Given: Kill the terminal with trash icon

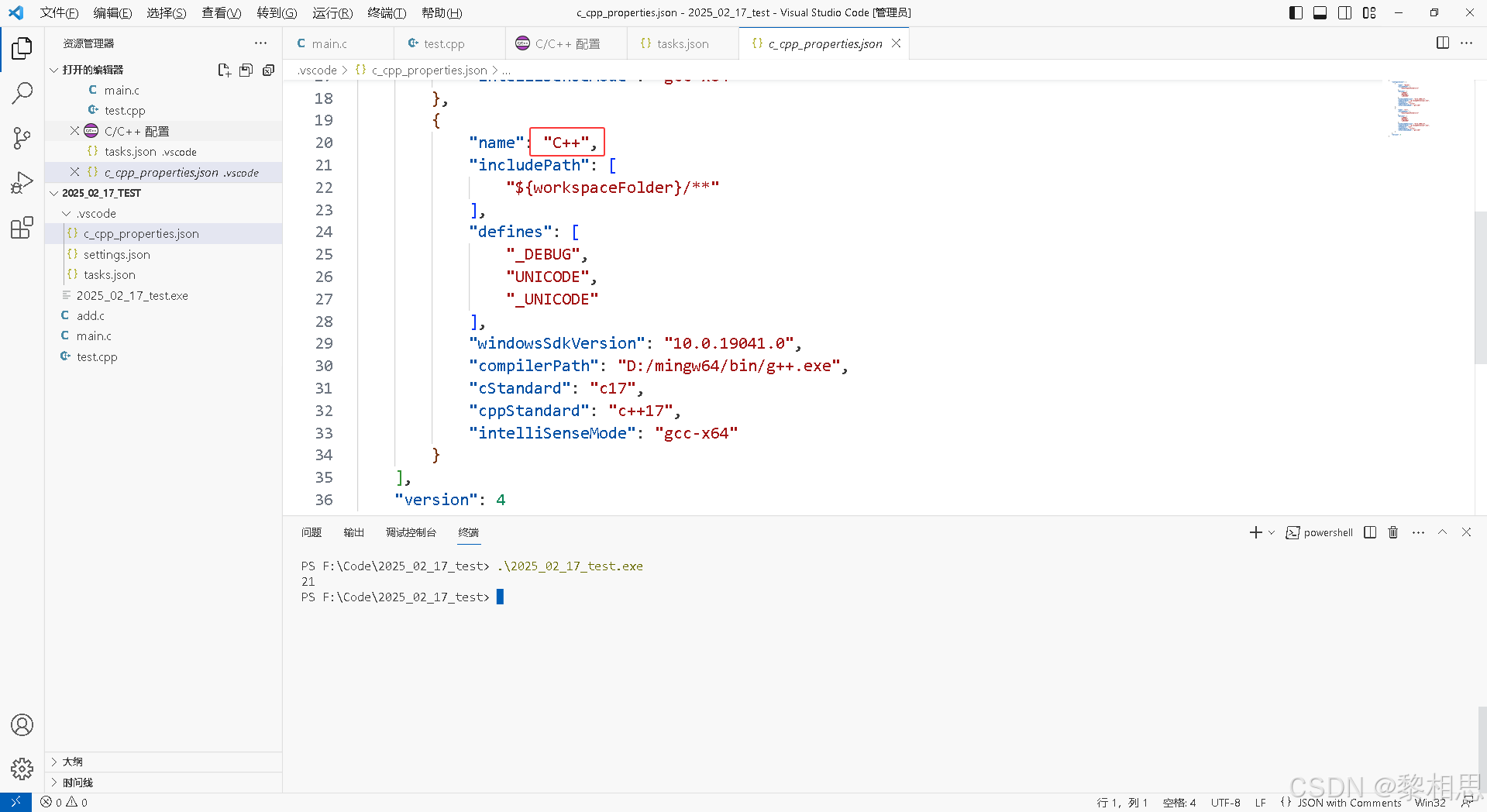Looking at the screenshot, I should 1393,532.
